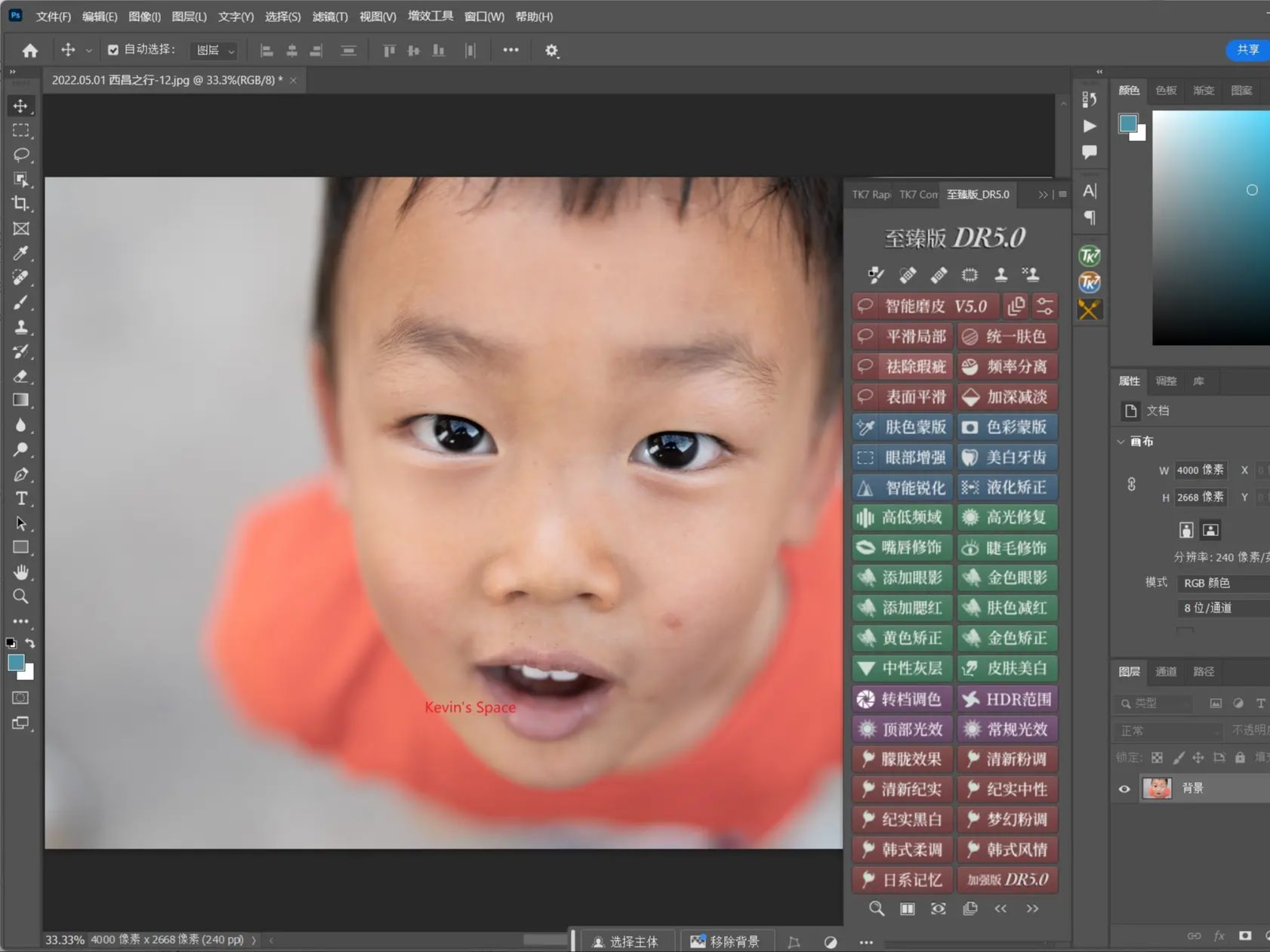Hide the 背景 layer with eye icon
Screen dimensions: 1270x952
(x=1124, y=789)
